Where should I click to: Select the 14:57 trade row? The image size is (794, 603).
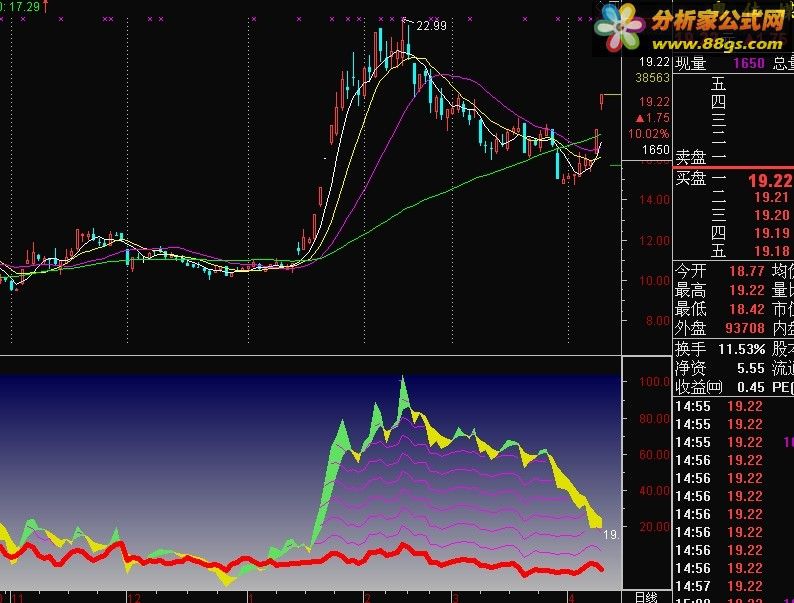point(734,586)
